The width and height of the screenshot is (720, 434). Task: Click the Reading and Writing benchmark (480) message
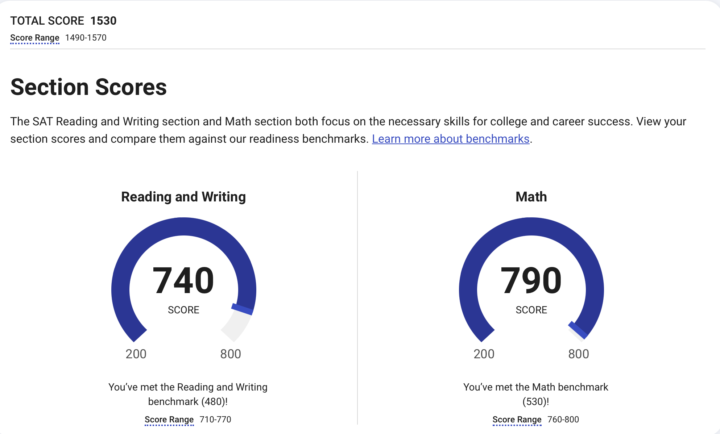click(x=188, y=394)
